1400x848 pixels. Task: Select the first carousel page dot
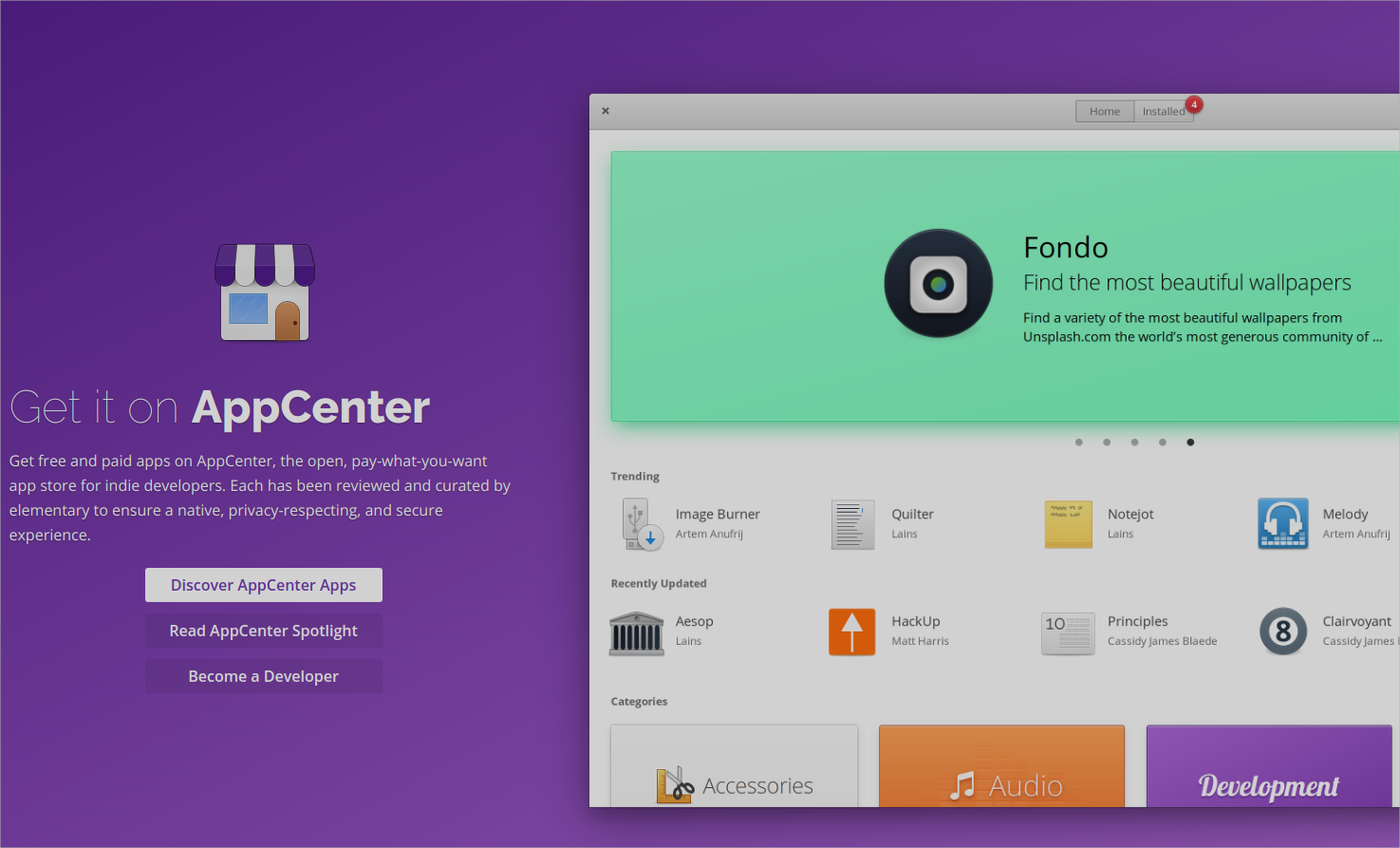pyautogui.click(x=1078, y=443)
